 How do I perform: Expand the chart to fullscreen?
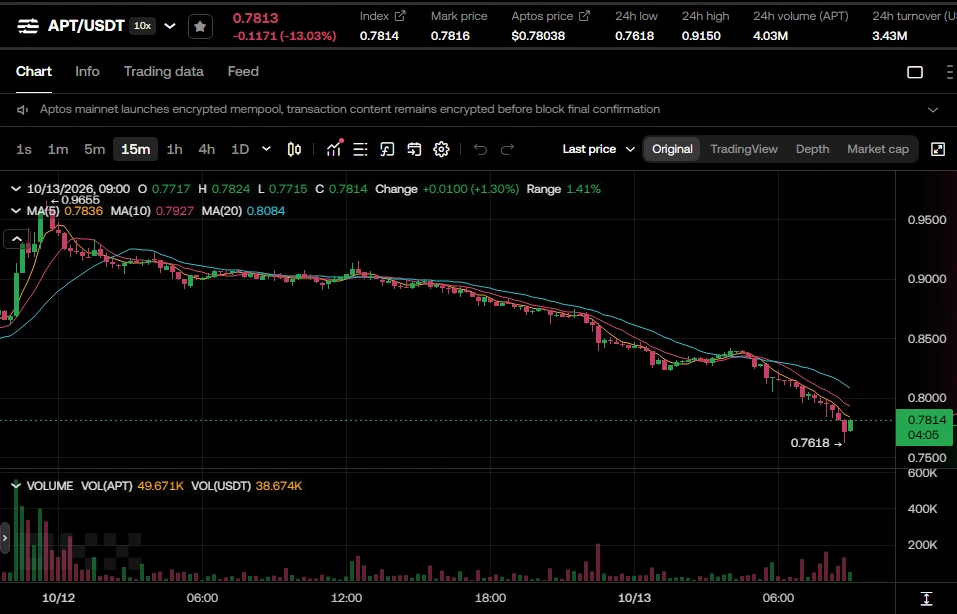click(x=938, y=149)
